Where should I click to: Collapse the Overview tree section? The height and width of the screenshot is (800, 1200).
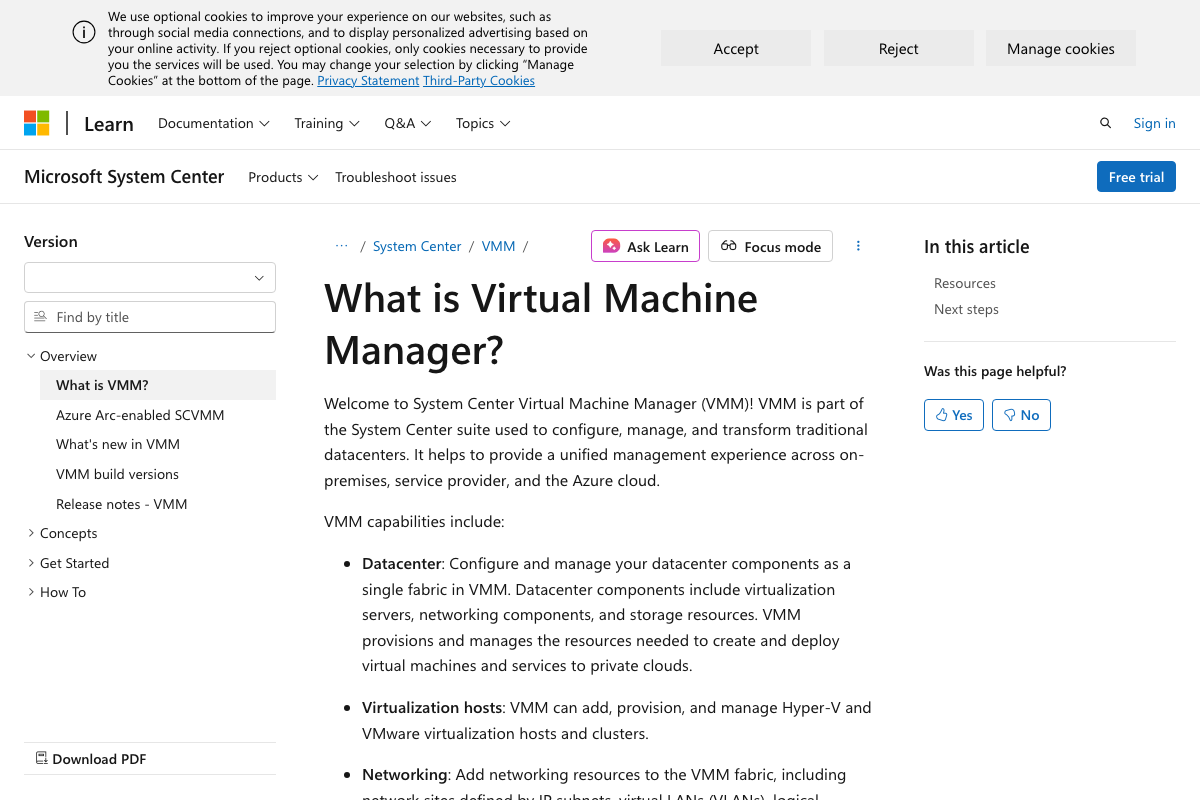(x=31, y=356)
